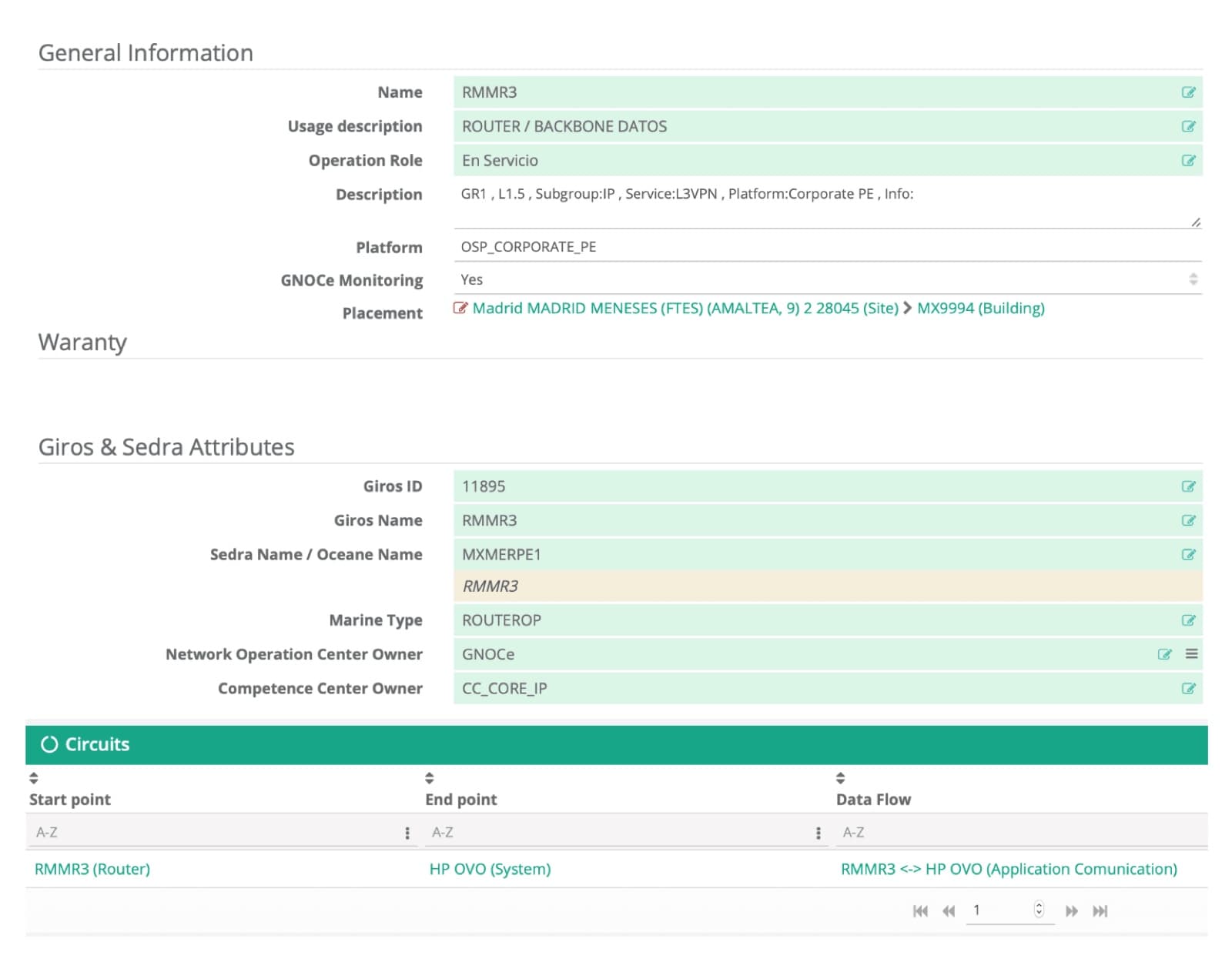Edit the Operation Role value icon
Viewport: 1232px width, 962px height.
tap(1188, 160)
